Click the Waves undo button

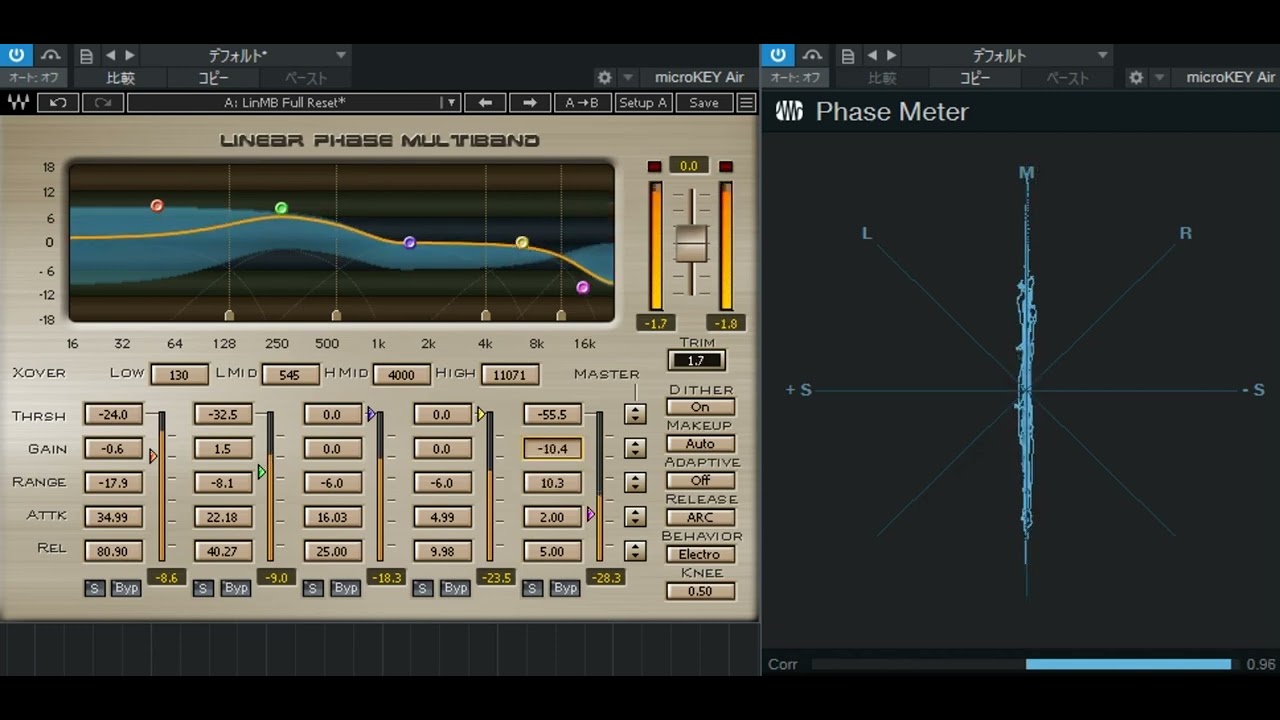59,102
